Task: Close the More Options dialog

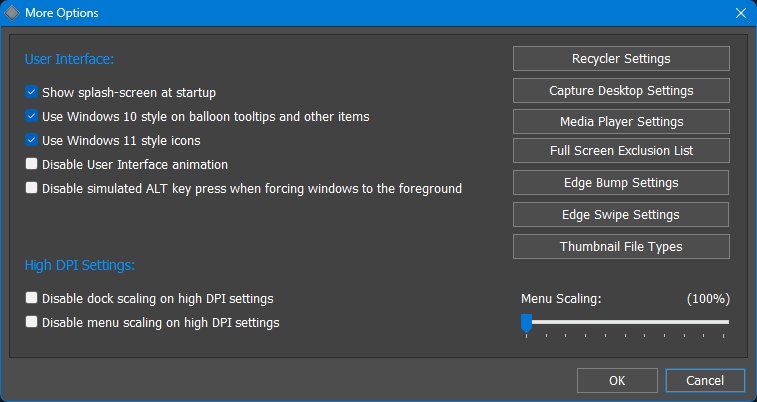Action: pos(741,13)
